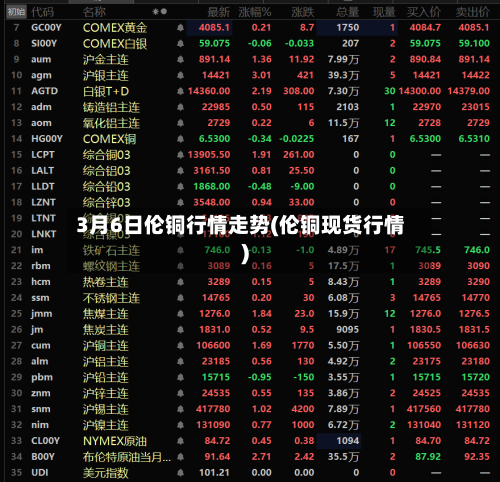The height and width of the screenshot is (482, 500).
Task: Click the bell icon for COMEX黄金
Action: click(180, 28)
